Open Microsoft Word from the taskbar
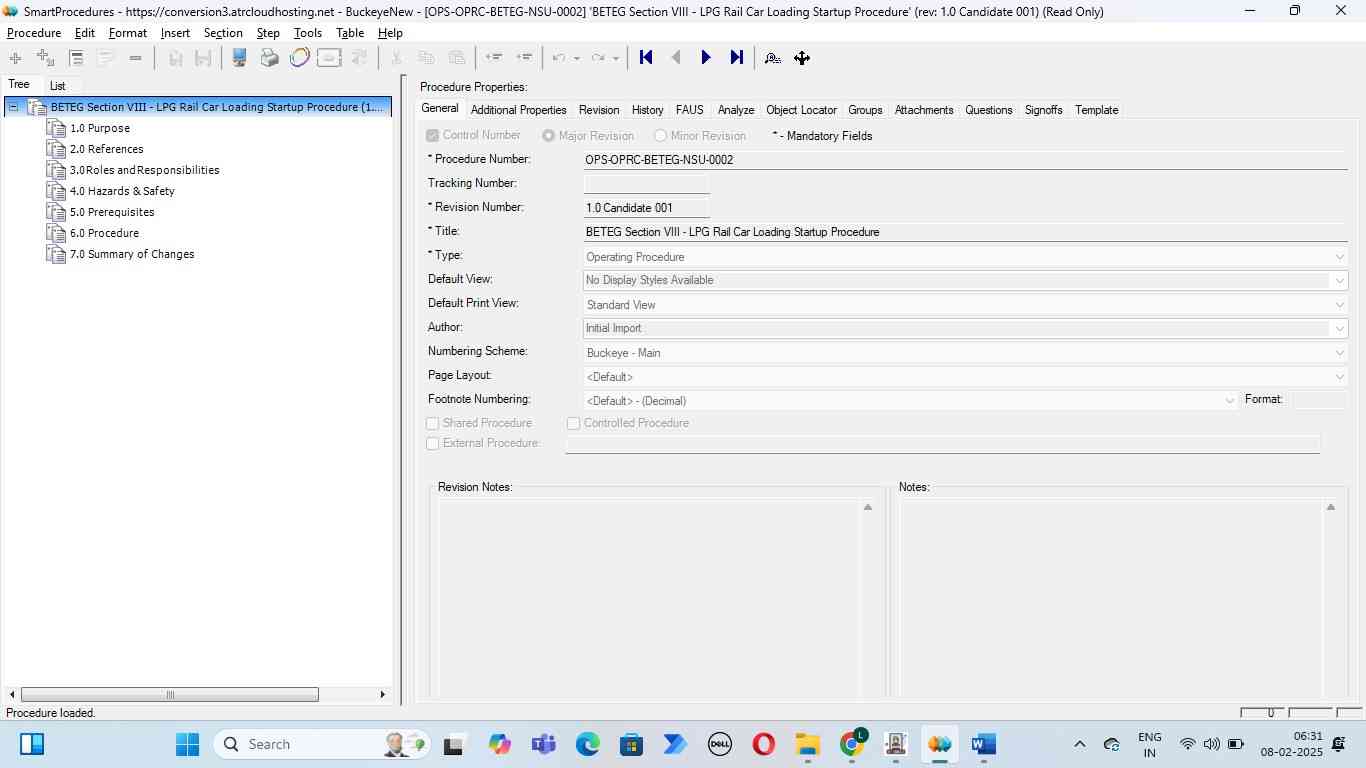 click(983, 744)
